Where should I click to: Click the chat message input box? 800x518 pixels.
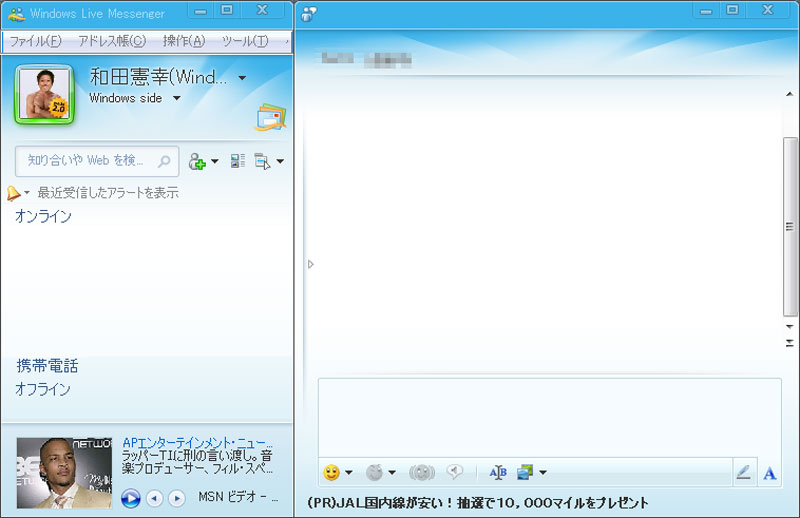pyautogui.click(x=549, y=417)
